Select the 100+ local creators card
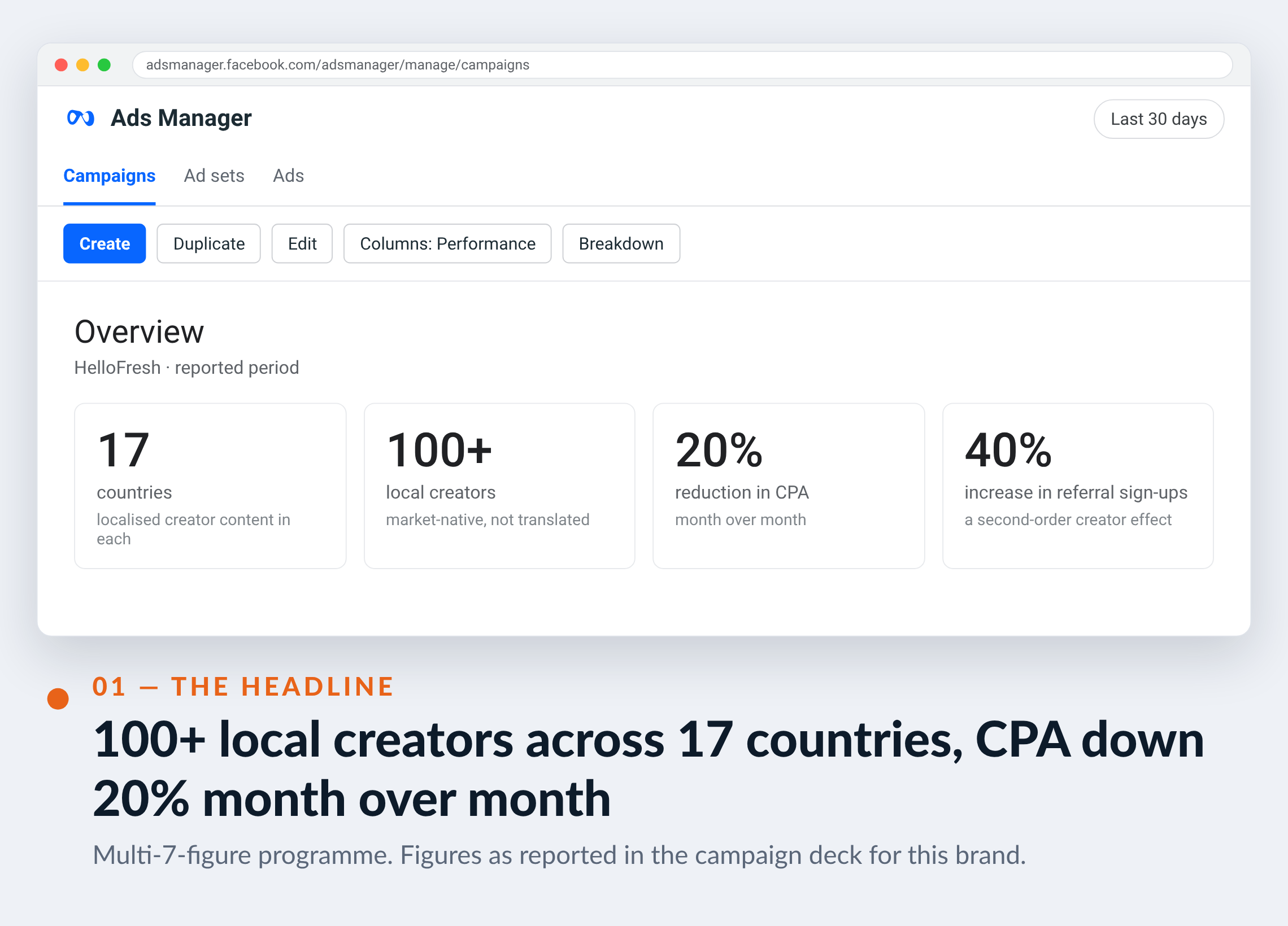 click(499, 486)
